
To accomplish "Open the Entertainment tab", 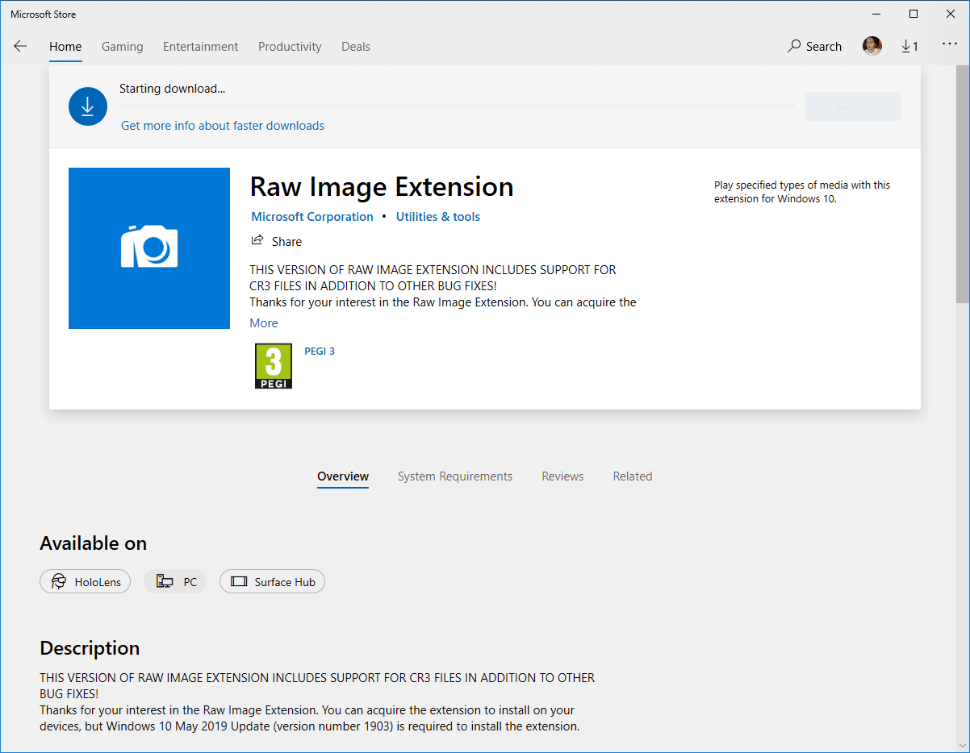I will pos(200,46).
